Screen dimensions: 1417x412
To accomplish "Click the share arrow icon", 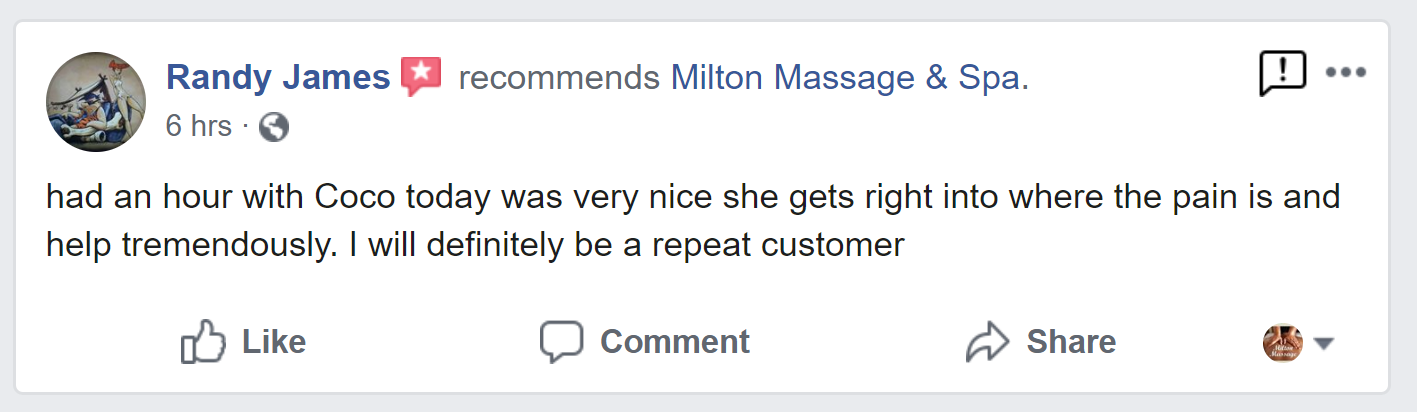I will point(988,343).
